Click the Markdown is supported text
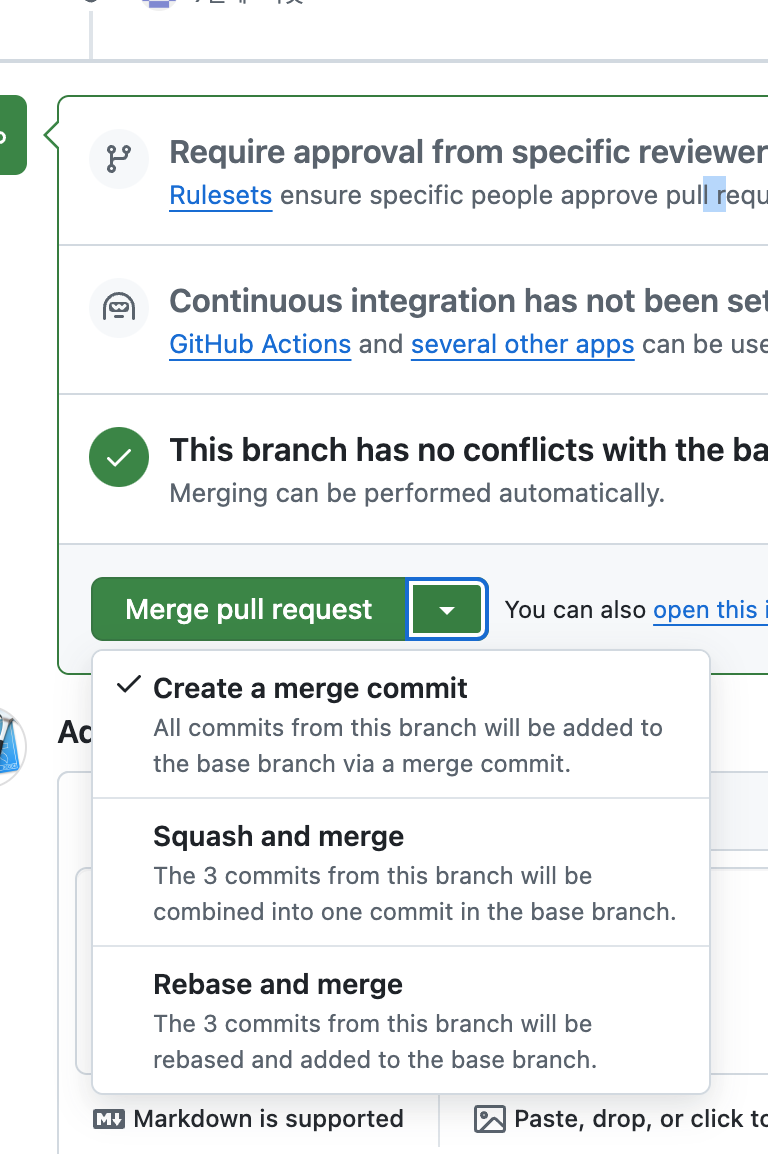The height and width of the screenshot is (1154, 768). tap(269, 1119)
